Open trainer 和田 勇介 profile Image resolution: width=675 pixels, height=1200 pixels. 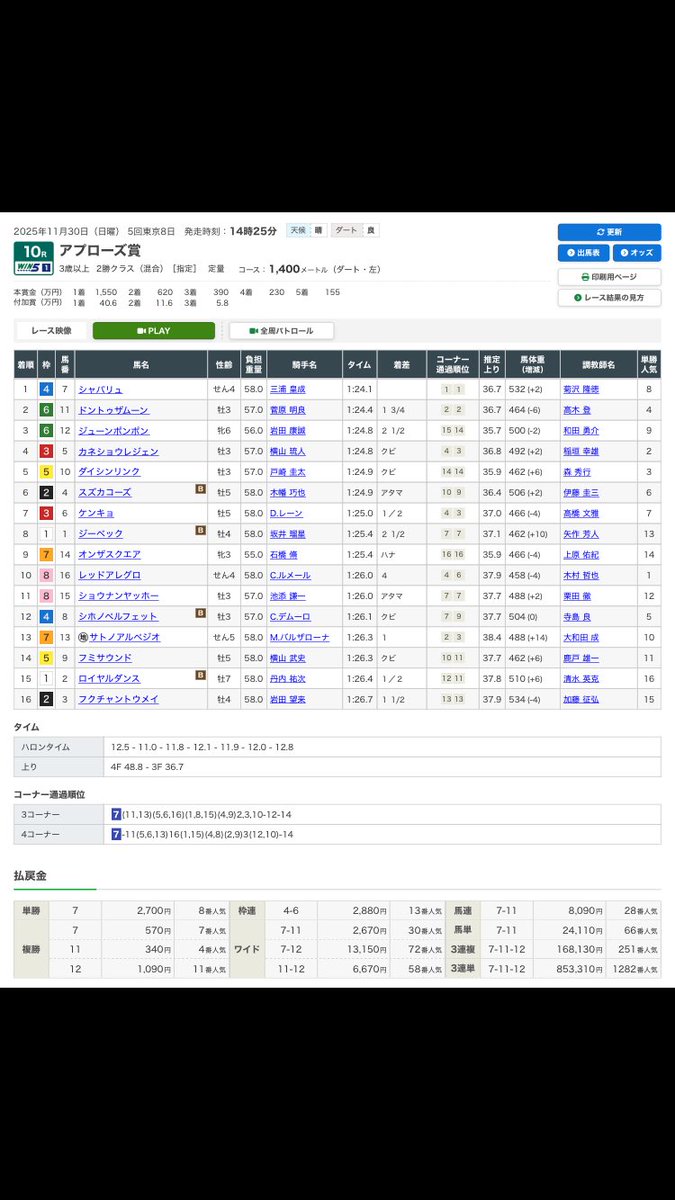pos(582,431)
